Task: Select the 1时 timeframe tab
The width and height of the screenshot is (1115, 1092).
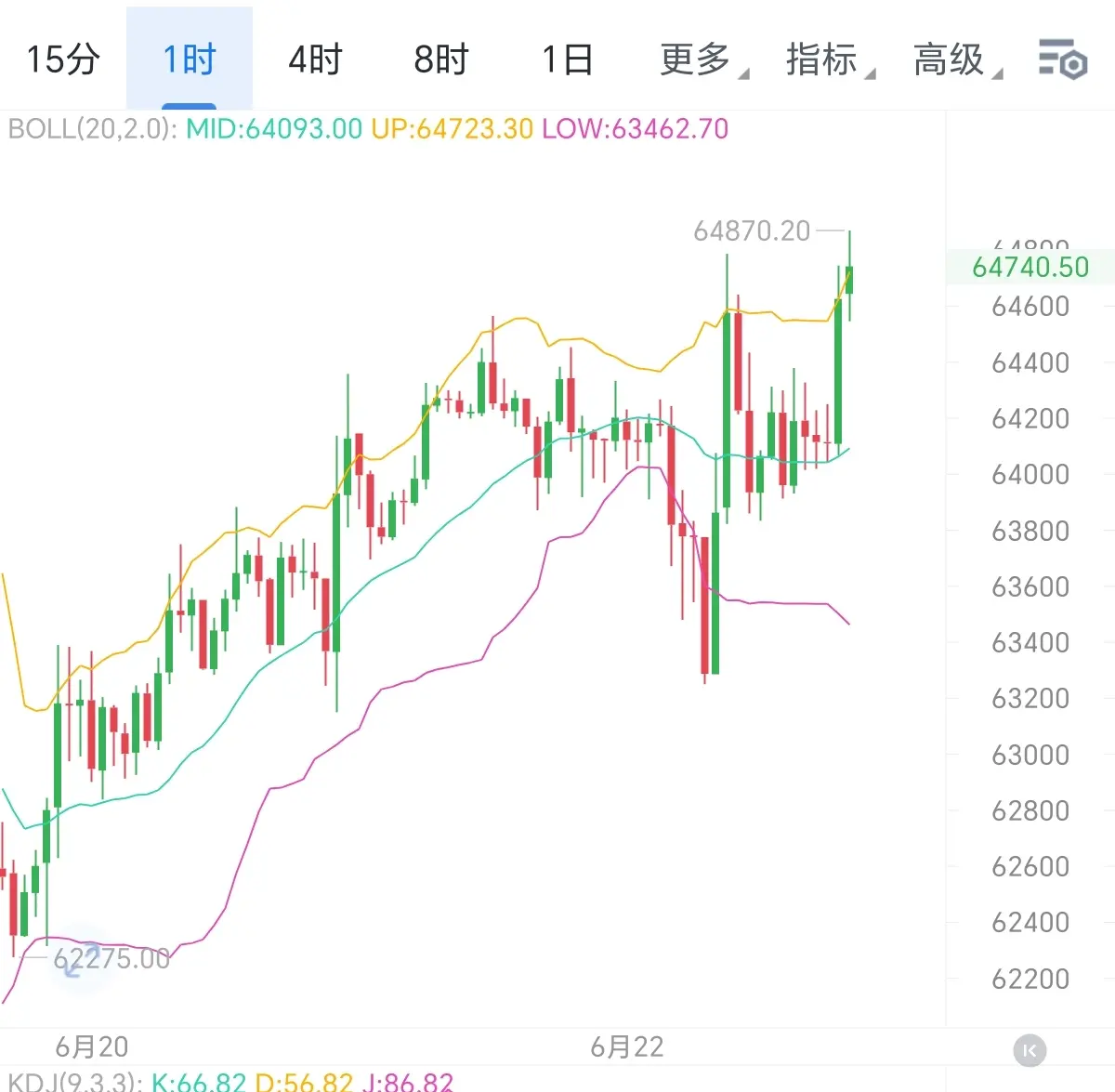Action: pyautogui.click(x=189, y=59)
